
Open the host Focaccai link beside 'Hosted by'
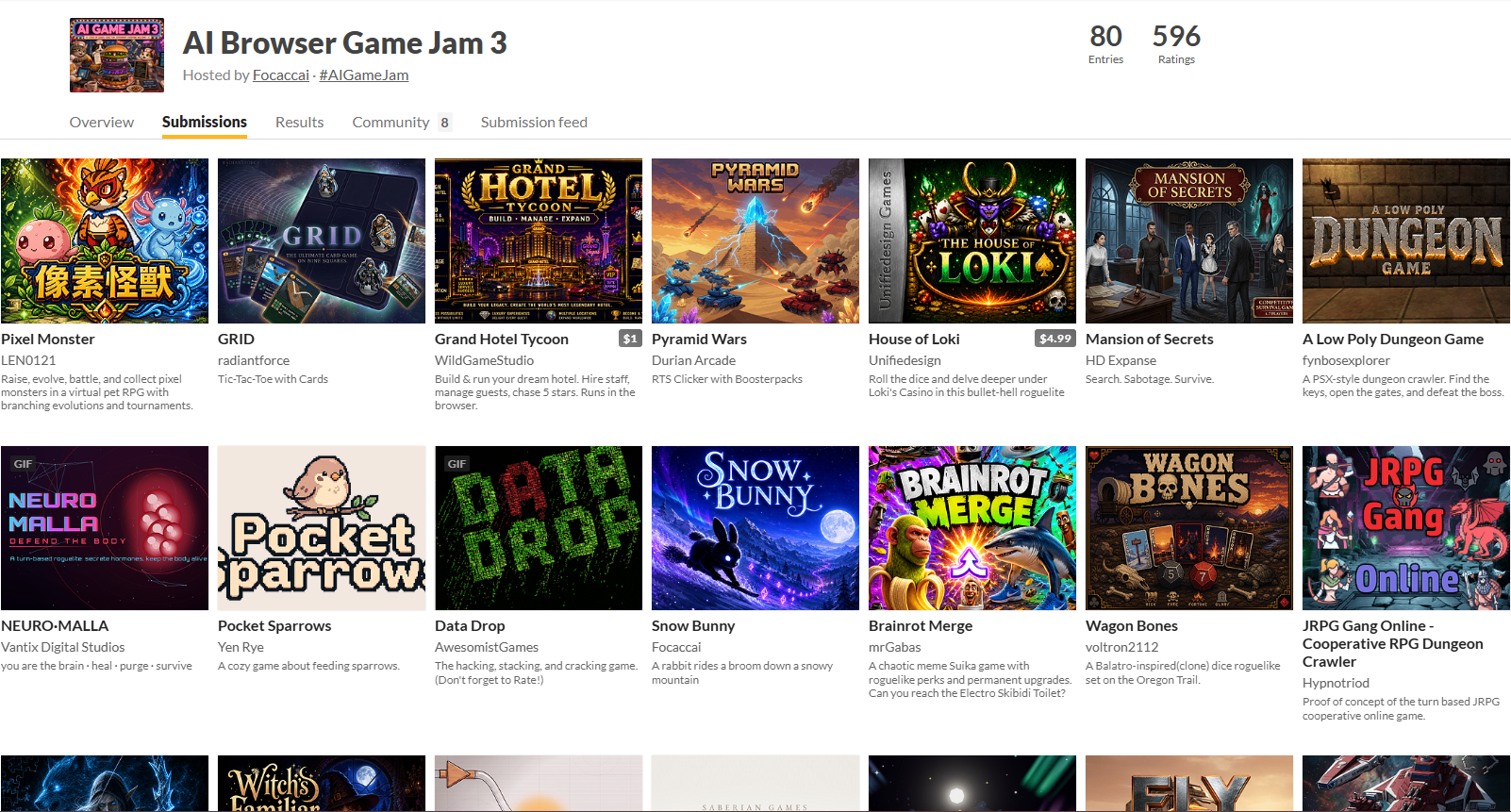coord(281,75)
